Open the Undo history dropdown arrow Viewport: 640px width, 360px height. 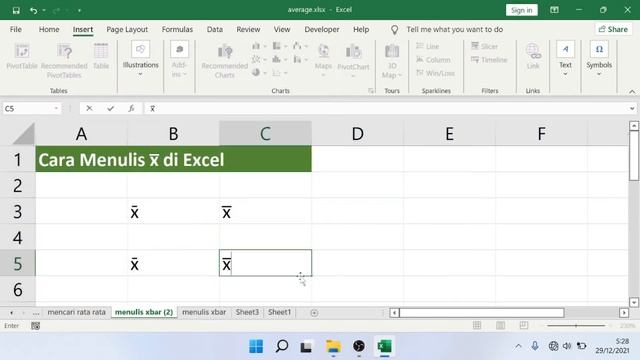point(44,10)
